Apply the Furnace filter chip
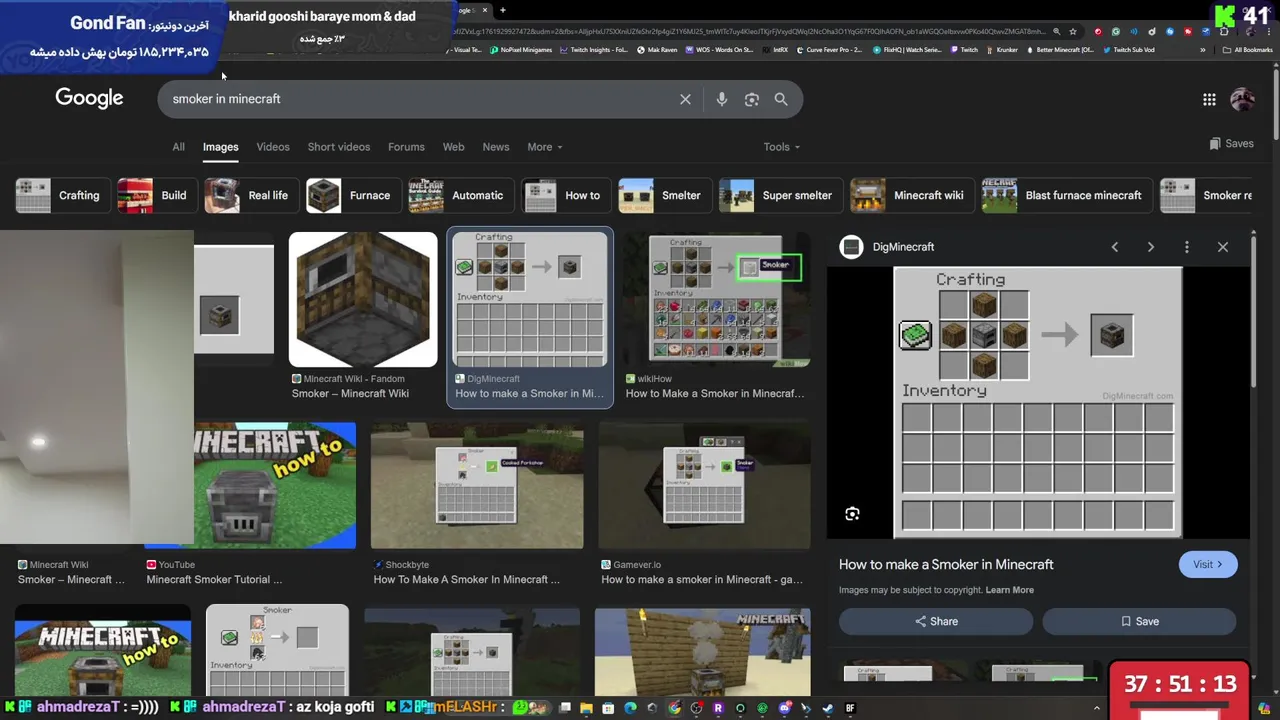 [x=352, y=196]
